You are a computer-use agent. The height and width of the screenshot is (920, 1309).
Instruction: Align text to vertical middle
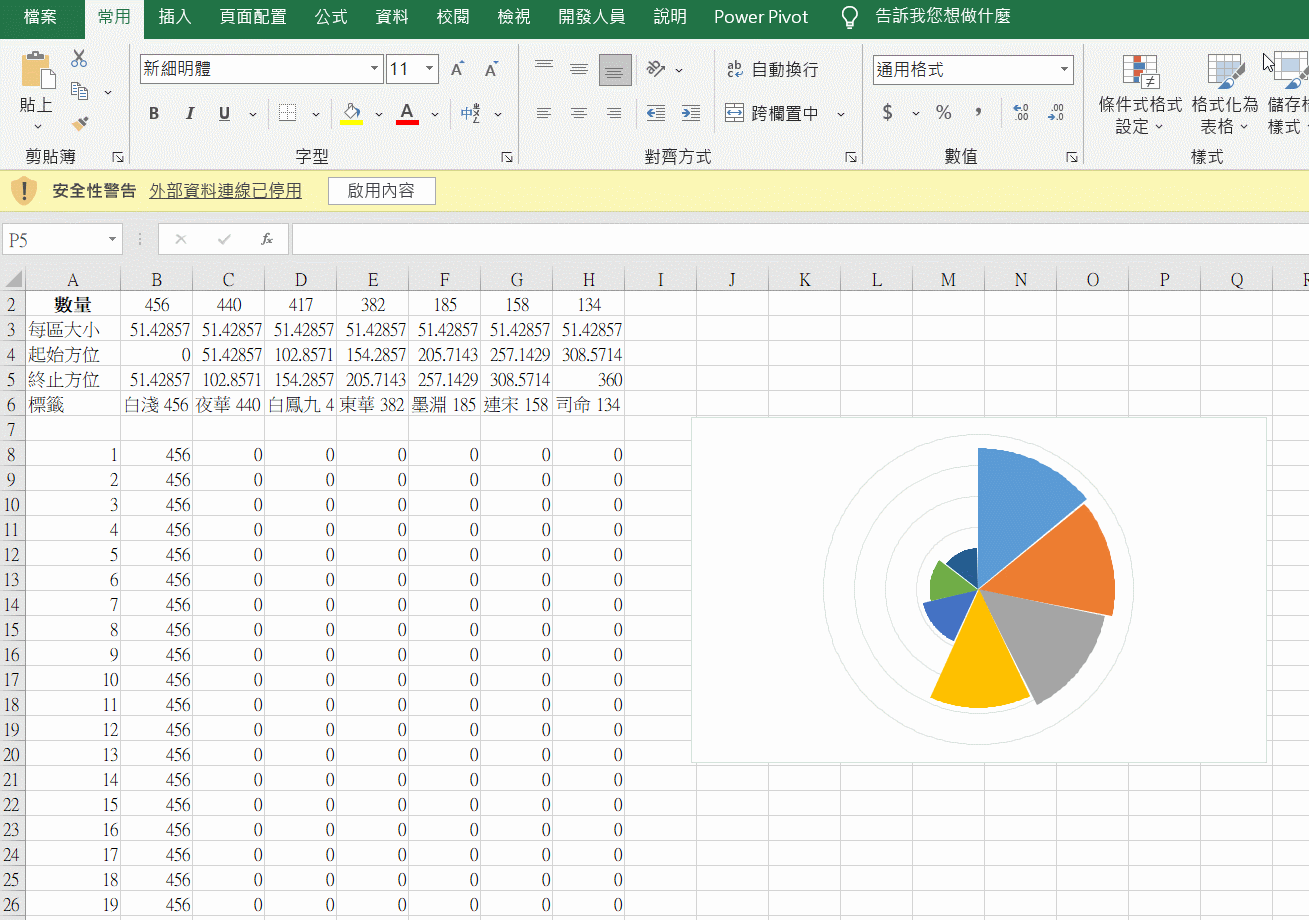[x=579, y=69]
